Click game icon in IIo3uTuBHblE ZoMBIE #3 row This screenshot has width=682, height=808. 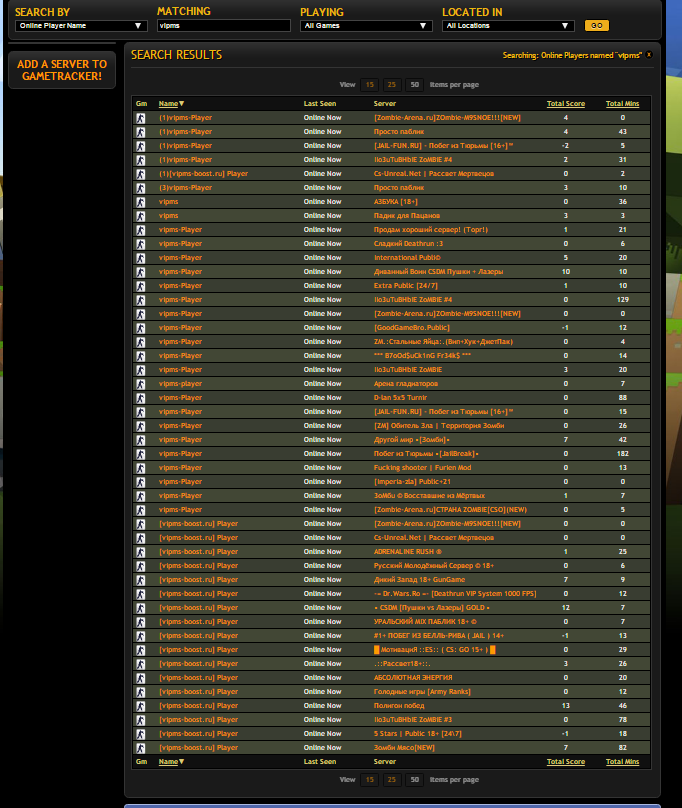coord(140,720)
